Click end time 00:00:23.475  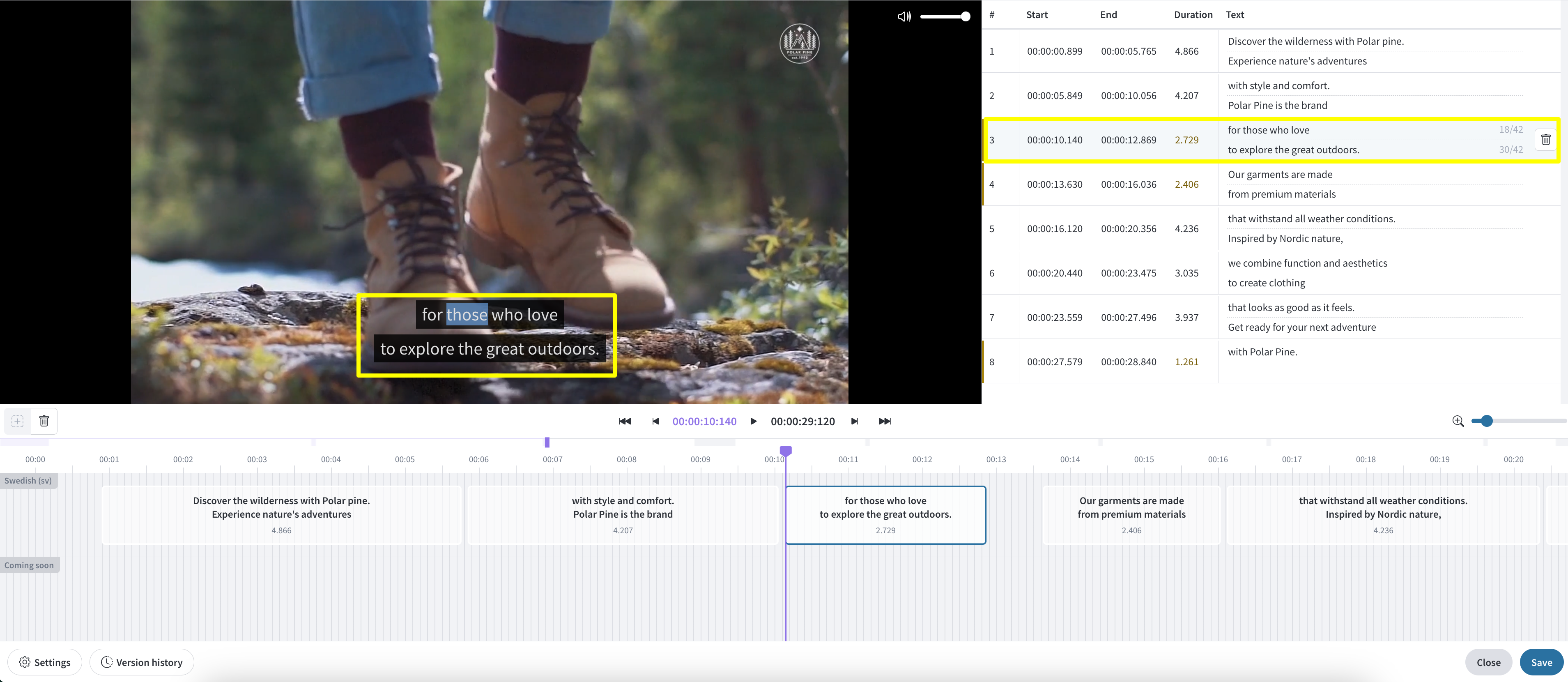[1129, 273]
